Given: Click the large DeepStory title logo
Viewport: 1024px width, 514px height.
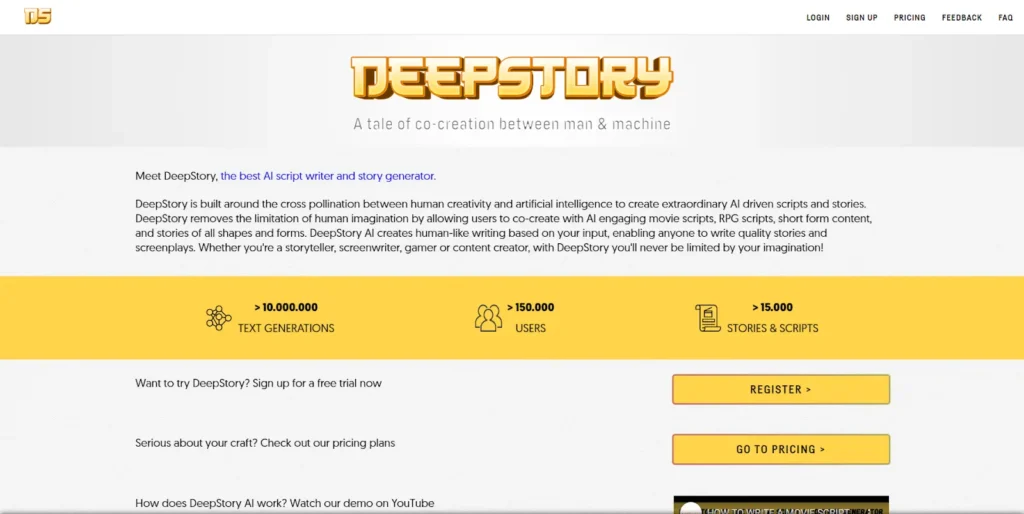Looking at the screenshot, I should click(512, 78).
